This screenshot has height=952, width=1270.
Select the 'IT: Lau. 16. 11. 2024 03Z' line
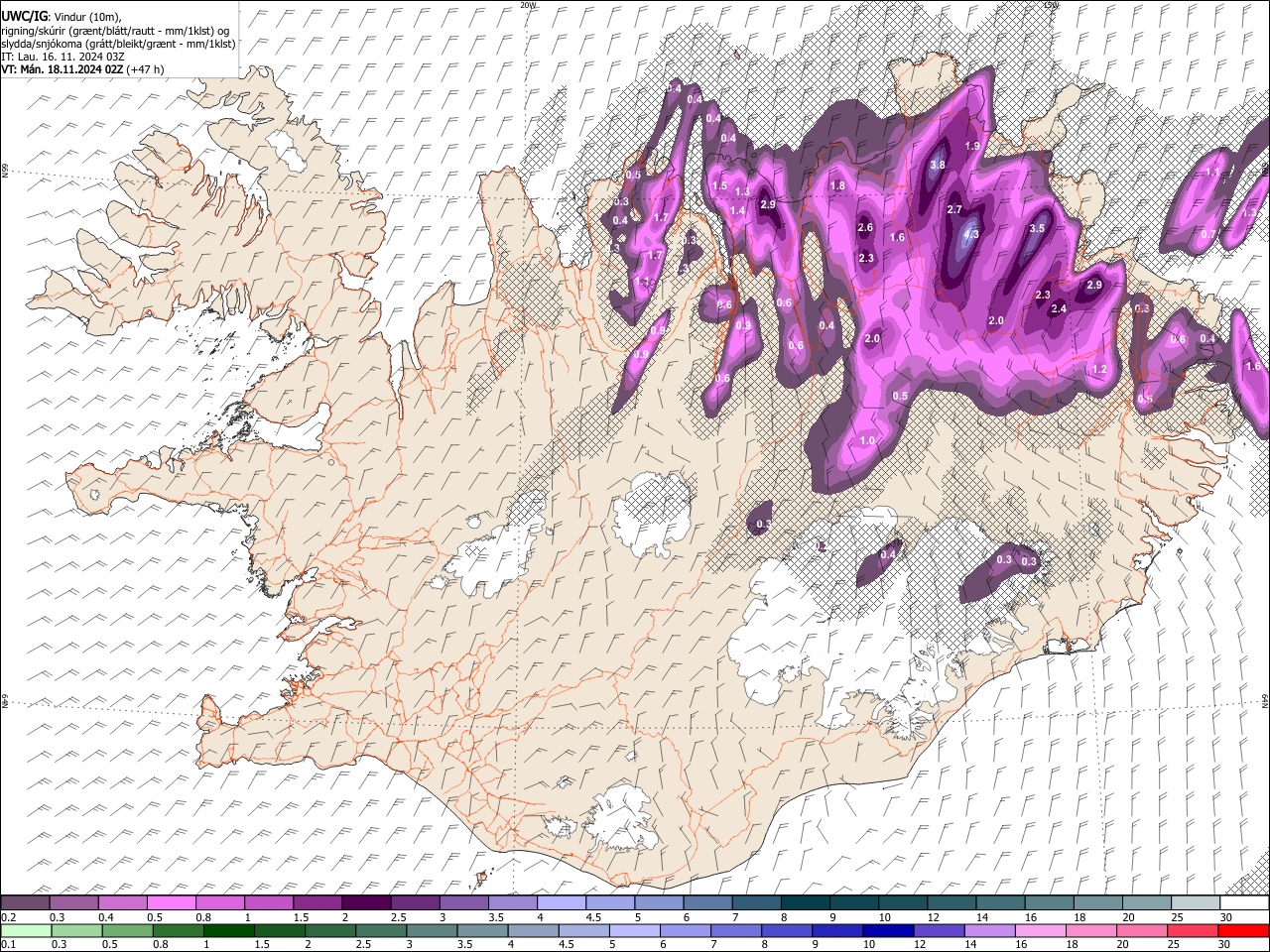(x=63, y=57)
